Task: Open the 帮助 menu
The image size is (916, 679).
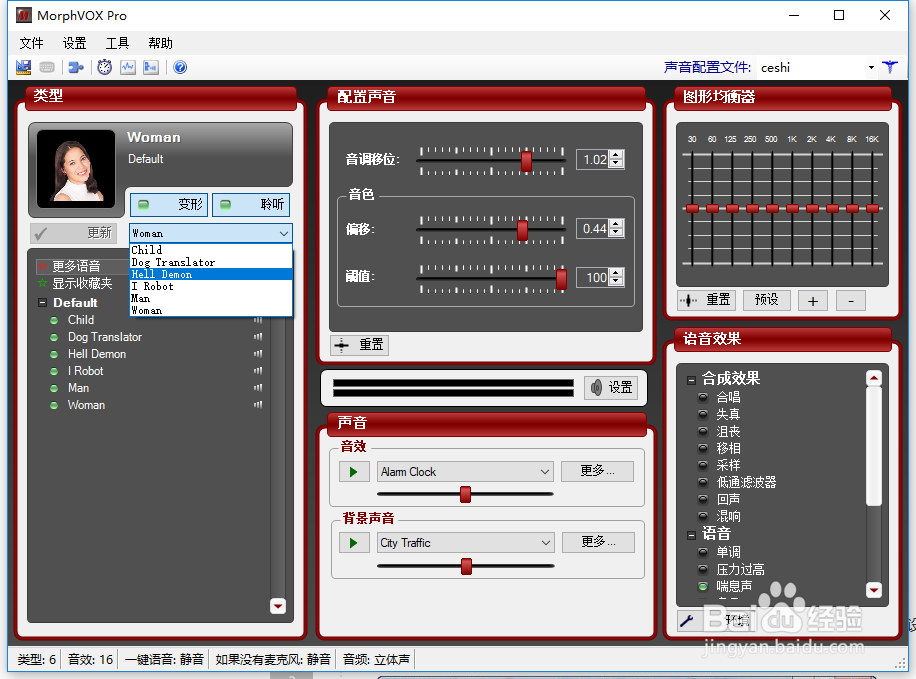Action: tap(160, 43)
